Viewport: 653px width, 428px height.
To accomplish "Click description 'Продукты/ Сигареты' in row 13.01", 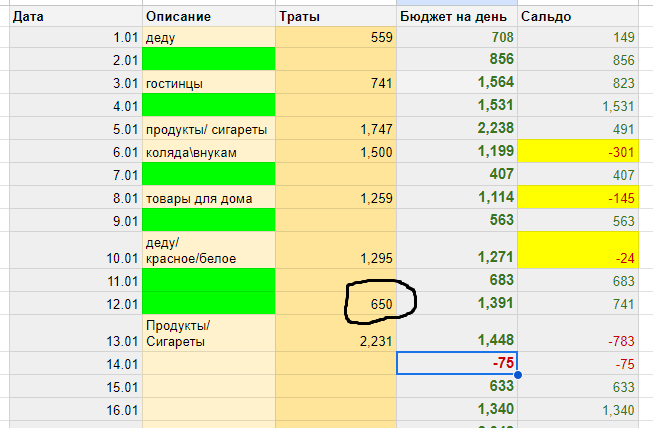I will (x=209, y=333).
